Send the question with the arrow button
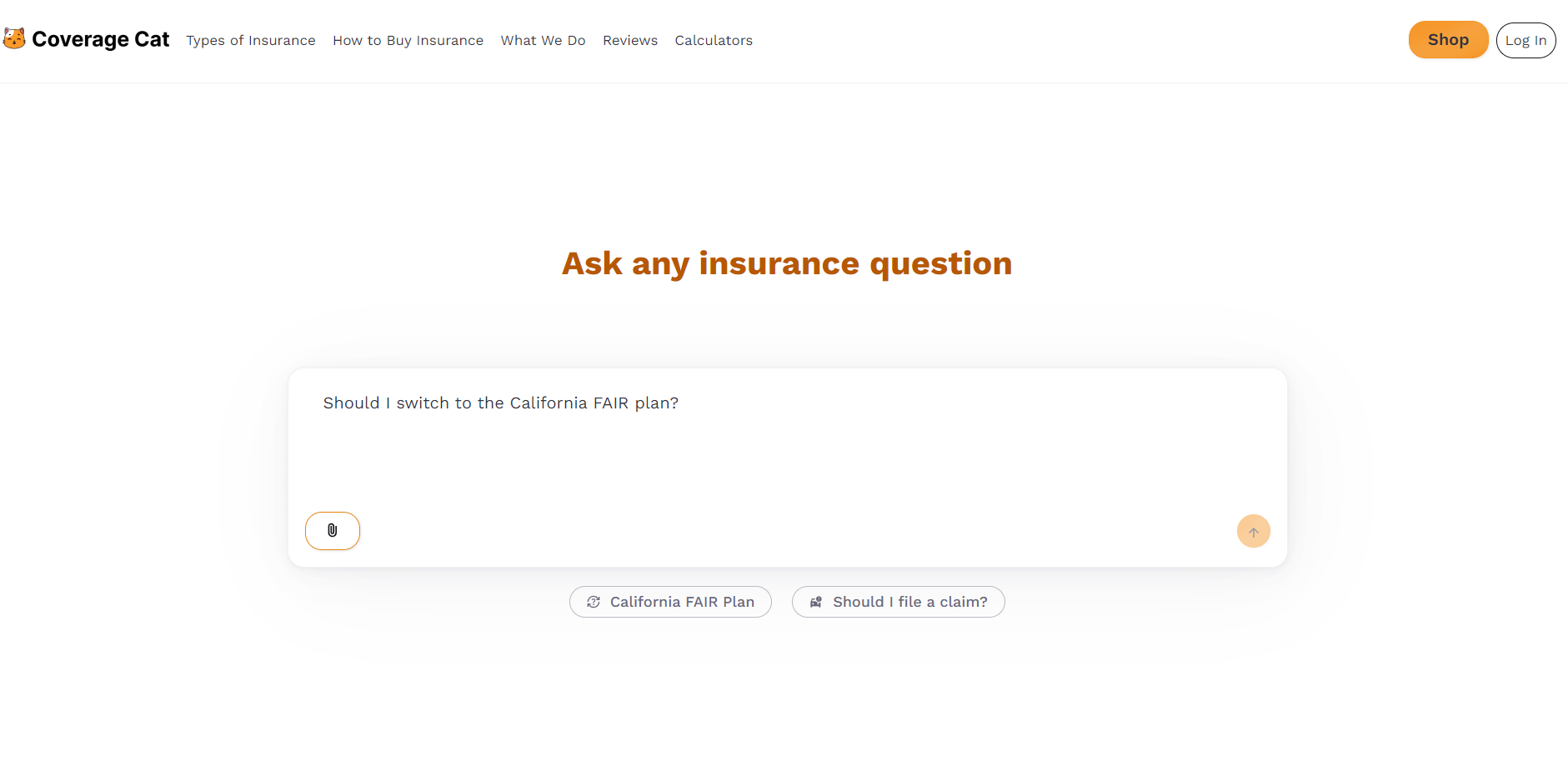 [x=1253, y=532]
